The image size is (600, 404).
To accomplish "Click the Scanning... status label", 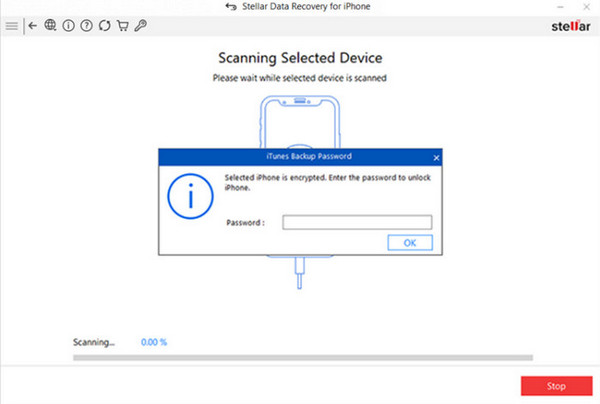I will tap(94, 342).
